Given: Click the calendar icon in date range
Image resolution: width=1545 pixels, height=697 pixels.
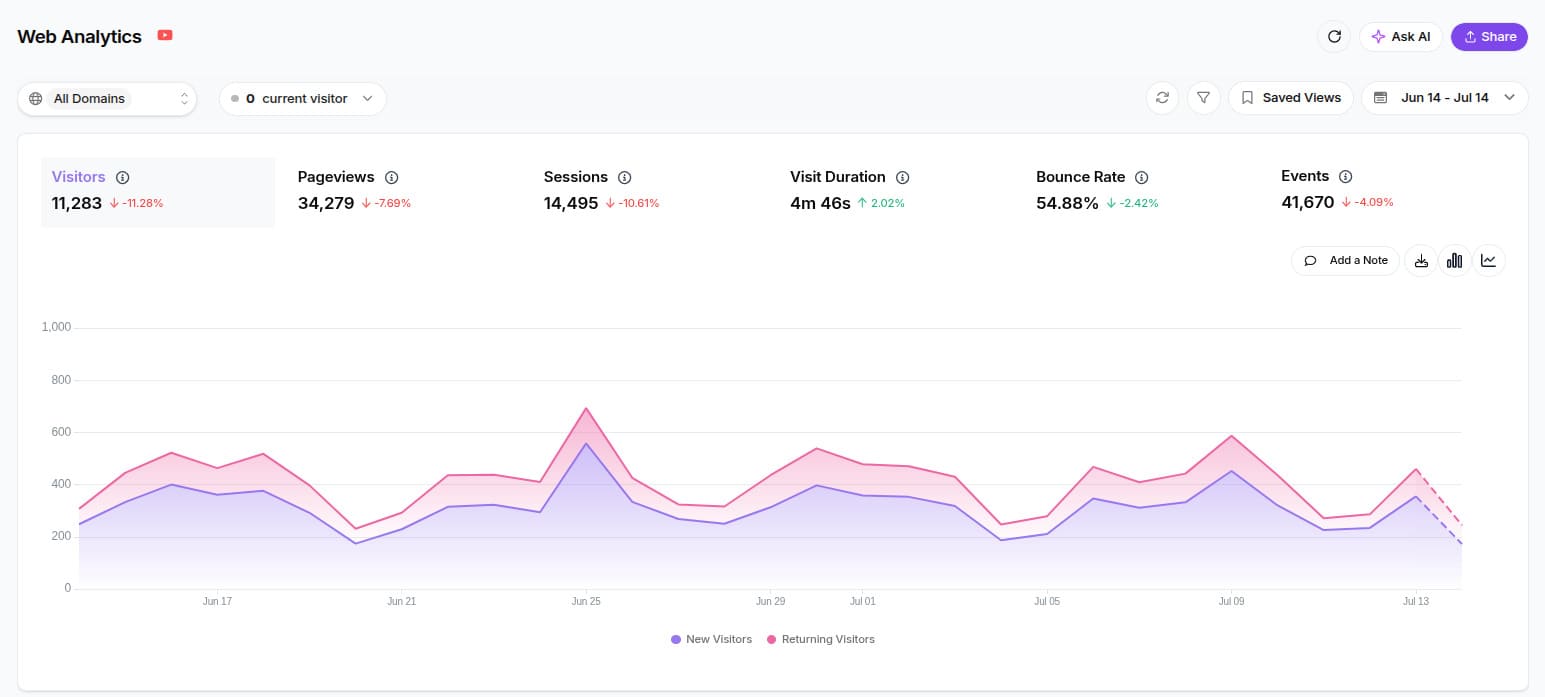Looking at the screenshot, I should pyautogui.click(x=1381, y=98).
